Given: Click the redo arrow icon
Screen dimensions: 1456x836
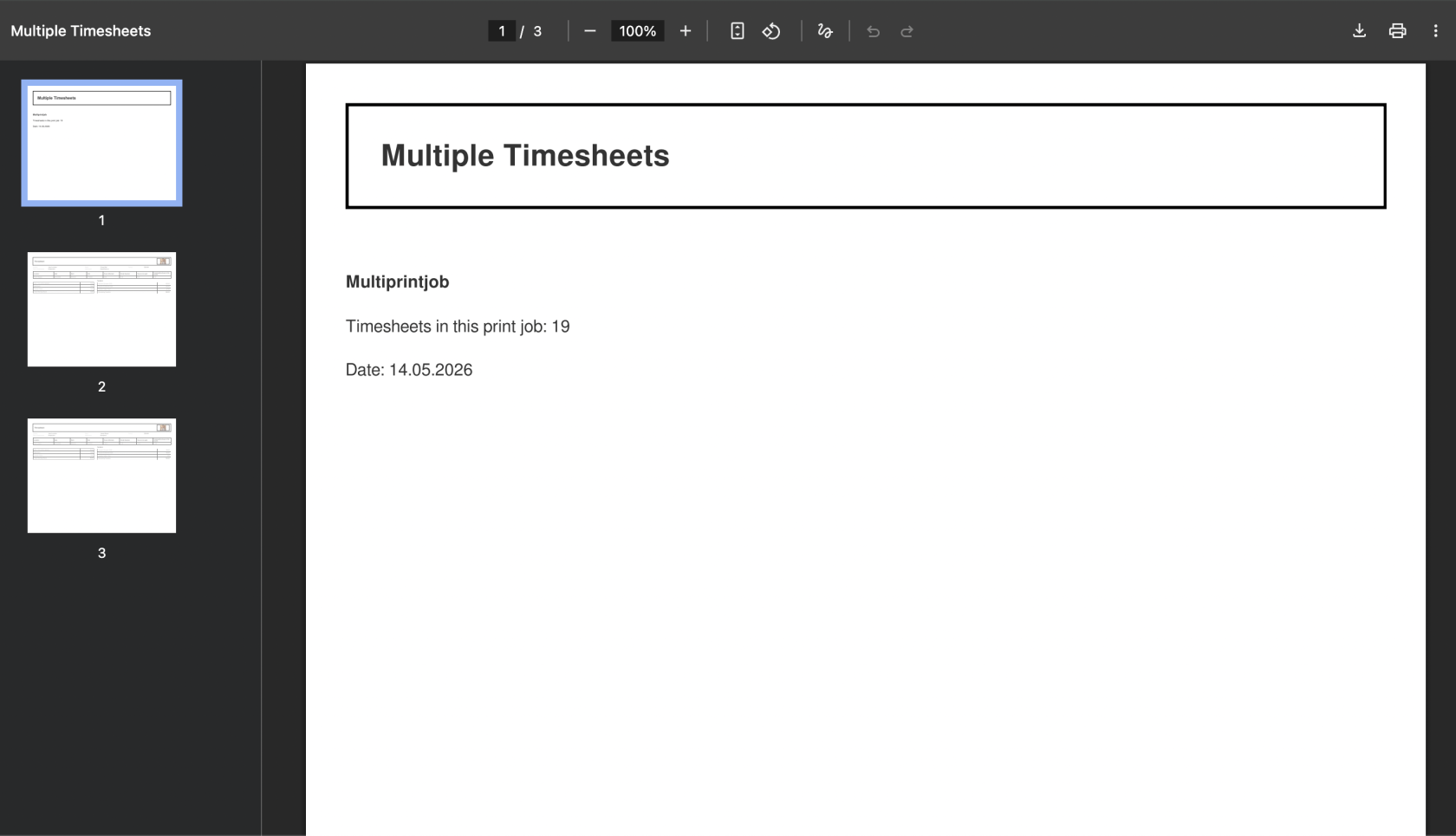Looking at the screenshot, I should 907,31.
